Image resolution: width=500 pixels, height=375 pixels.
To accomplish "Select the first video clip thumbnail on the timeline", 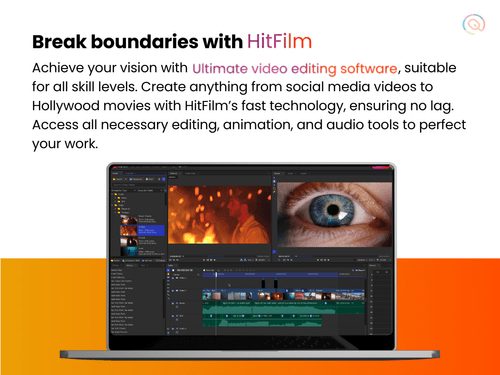I will click(x=207, y=295).
